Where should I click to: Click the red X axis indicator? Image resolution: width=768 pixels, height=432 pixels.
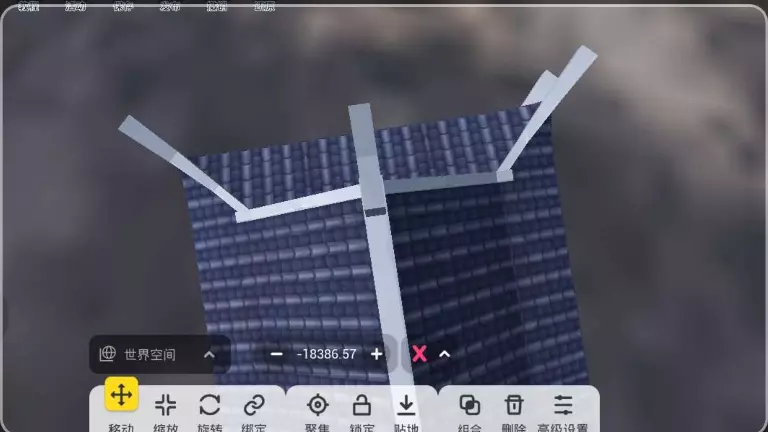pyautogui.click(x=420, y=354)
